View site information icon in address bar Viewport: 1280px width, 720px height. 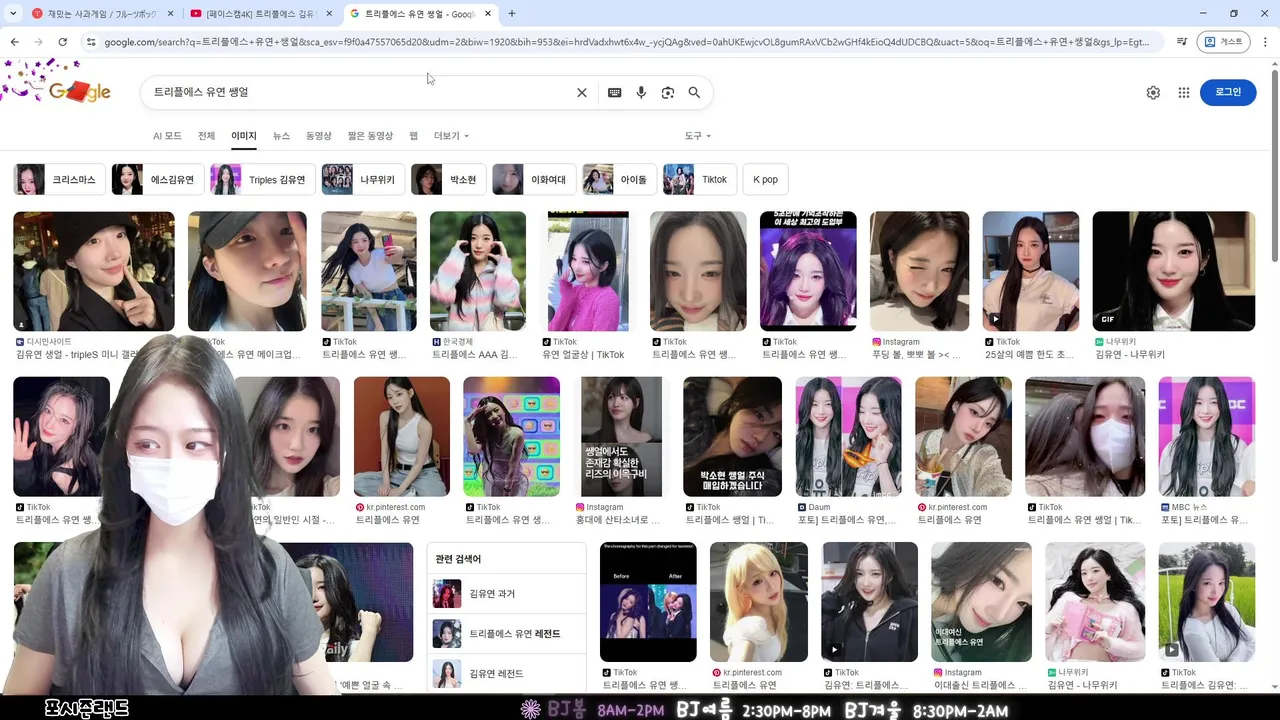[x=91, y=42]
